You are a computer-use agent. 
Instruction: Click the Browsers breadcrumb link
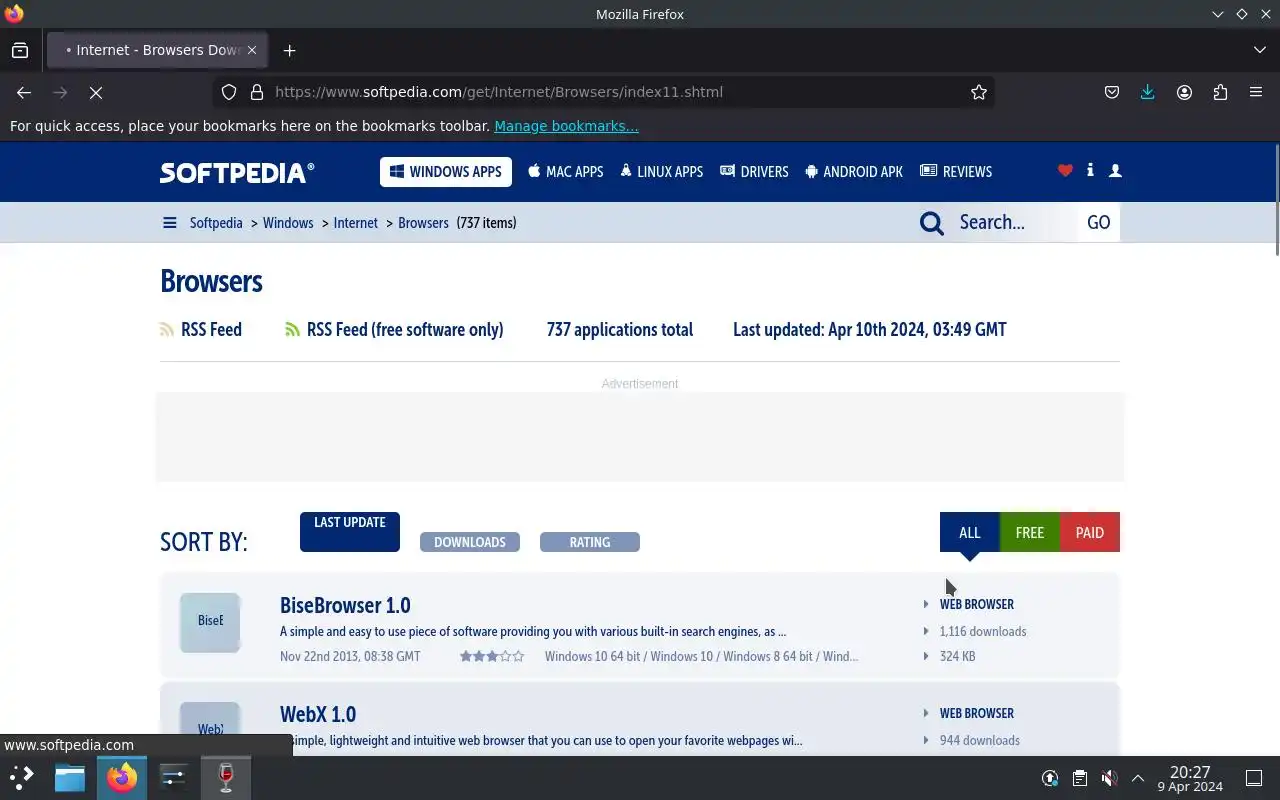(423, 223)
